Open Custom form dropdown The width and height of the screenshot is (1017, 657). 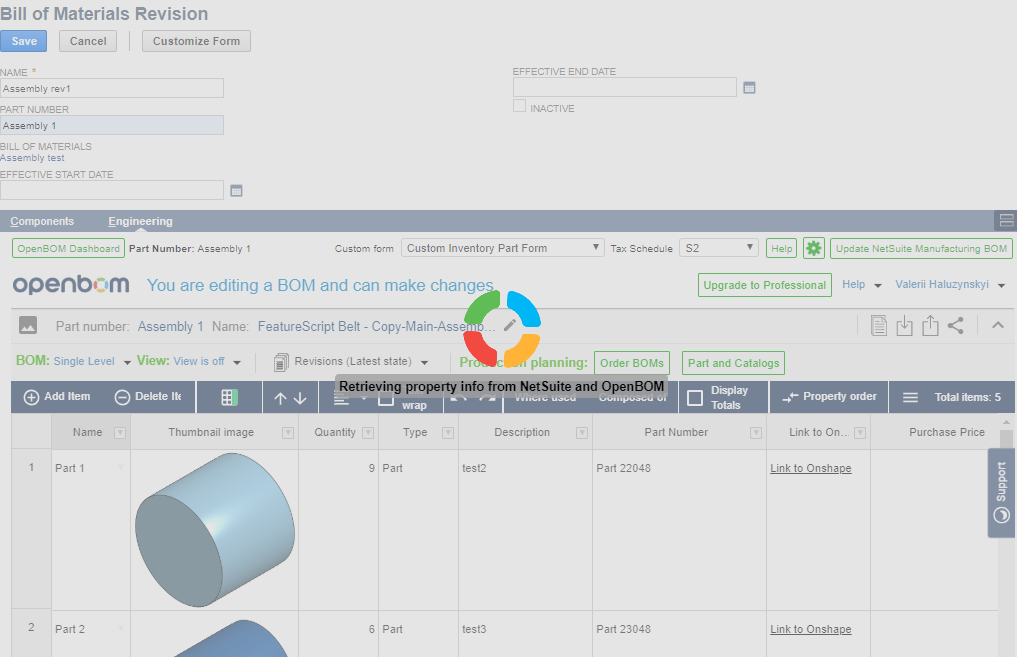tap(502, 248)
